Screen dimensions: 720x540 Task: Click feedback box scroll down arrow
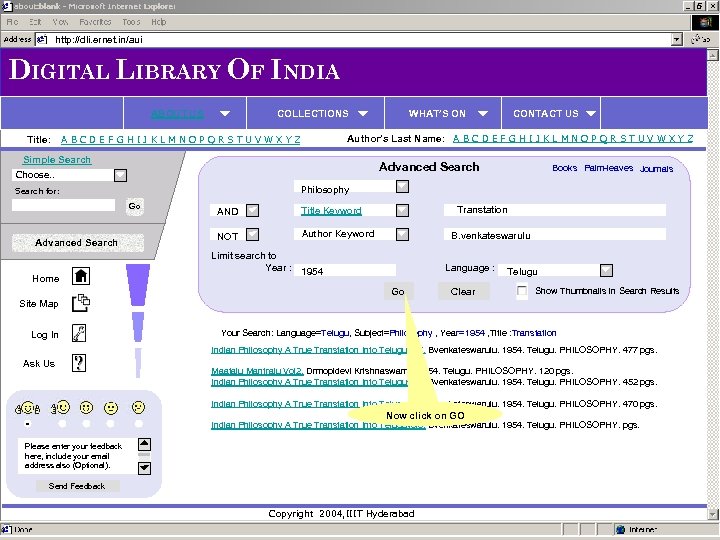(x=144, y=468)
